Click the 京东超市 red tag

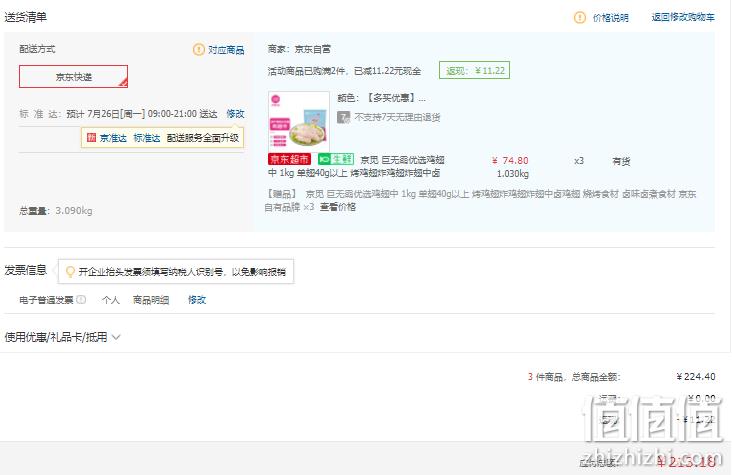[x=289, y=159]
